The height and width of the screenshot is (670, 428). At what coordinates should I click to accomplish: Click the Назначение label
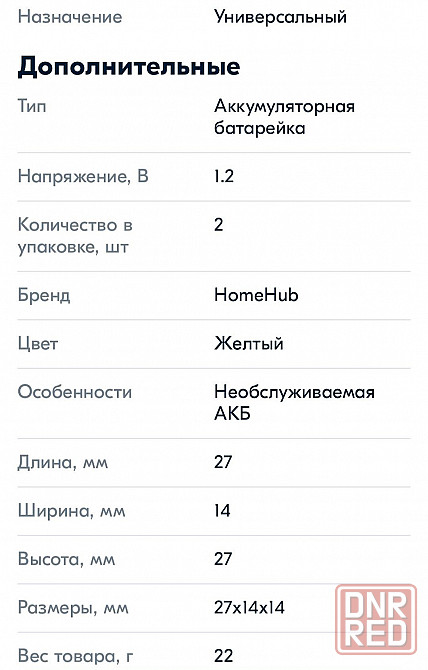tap(70, 17)
